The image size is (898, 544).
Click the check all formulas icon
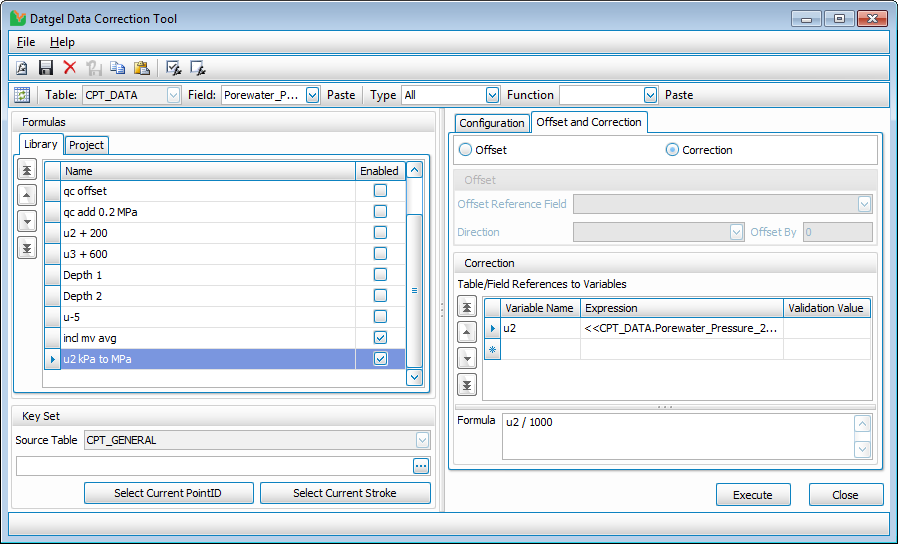(174, 68)
